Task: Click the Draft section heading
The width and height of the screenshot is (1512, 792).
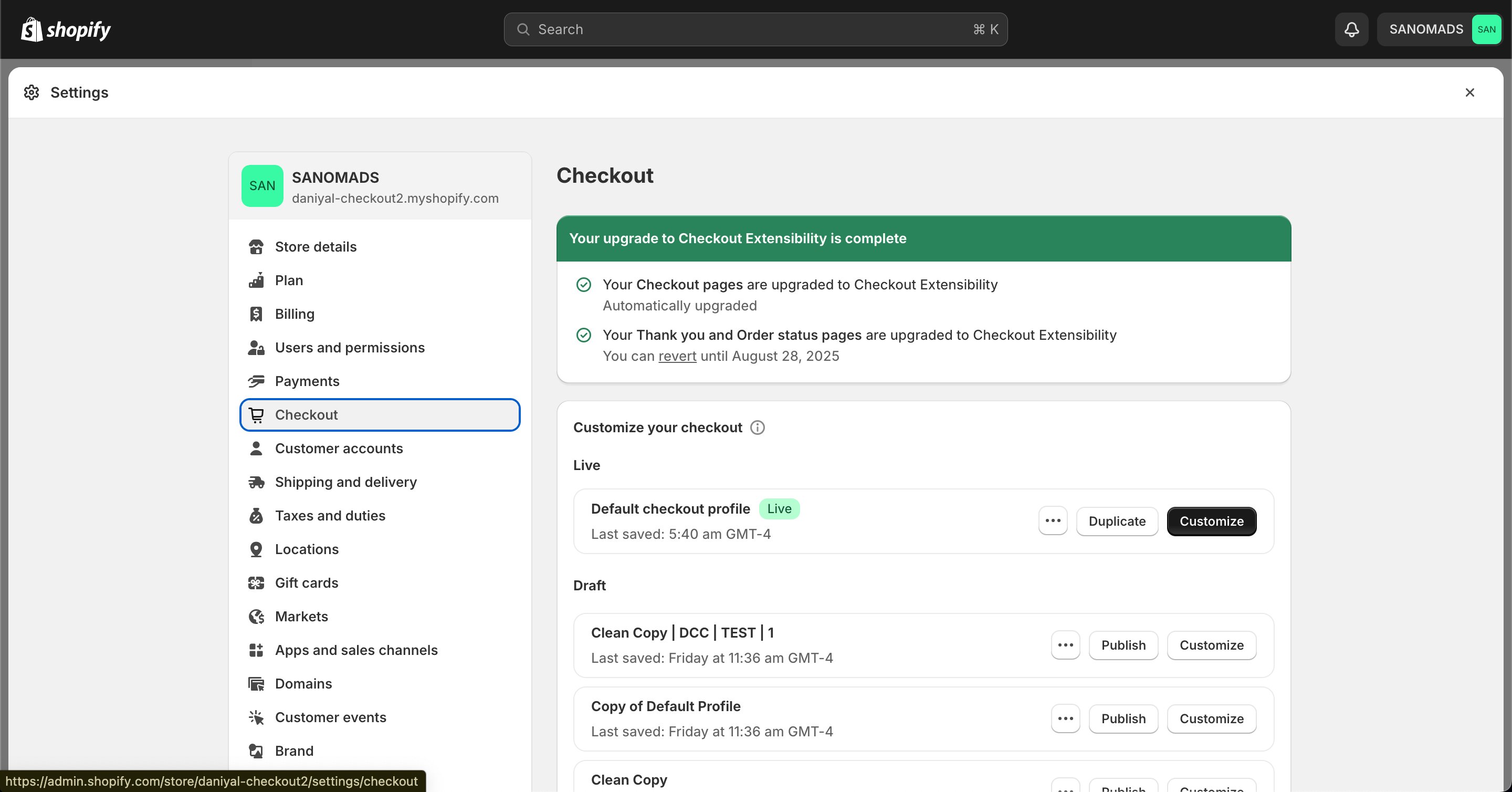Action: 589,586
